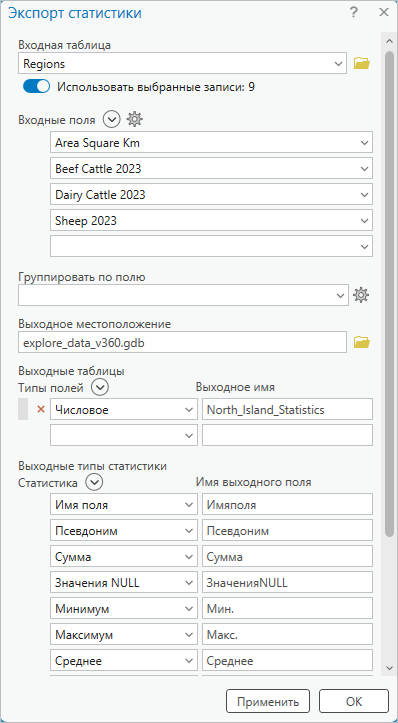This screenshot has width=398, height=723.
Task: Browse for output location folder icon
Action: click(362, 342)
